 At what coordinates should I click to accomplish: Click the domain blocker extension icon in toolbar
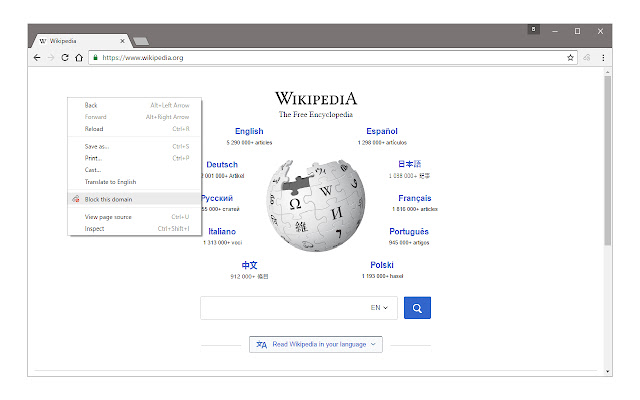(587, 58)
